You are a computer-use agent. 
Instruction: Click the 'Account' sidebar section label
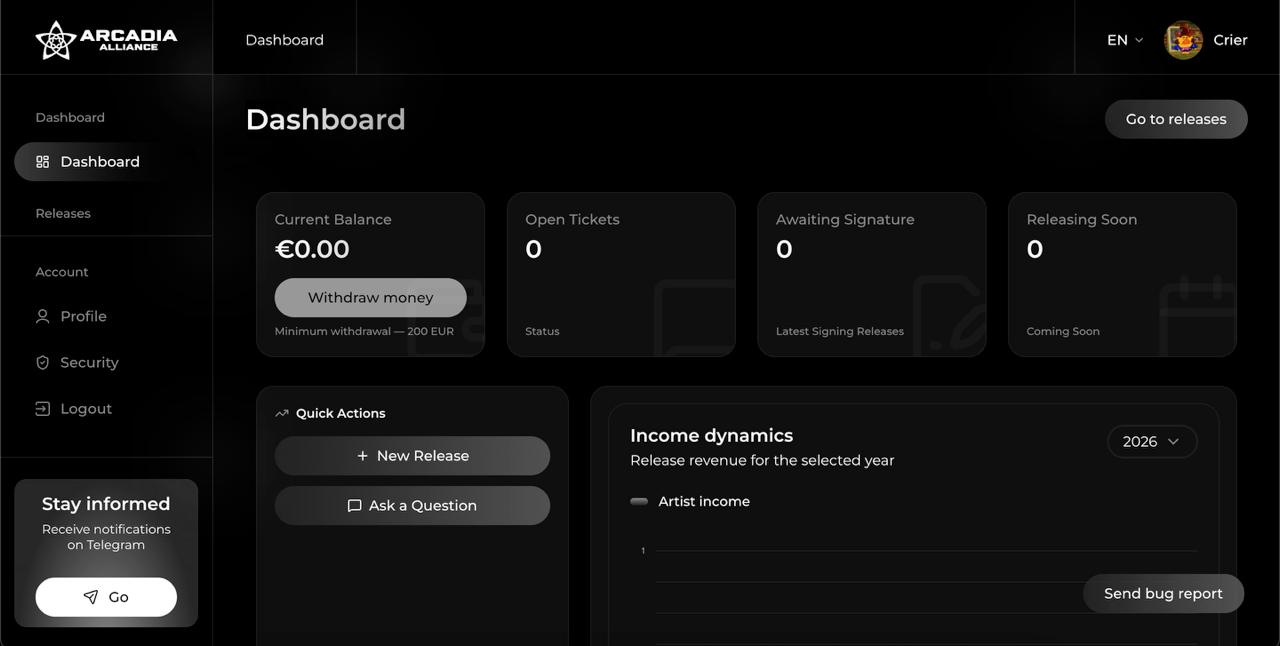[62, 272]
